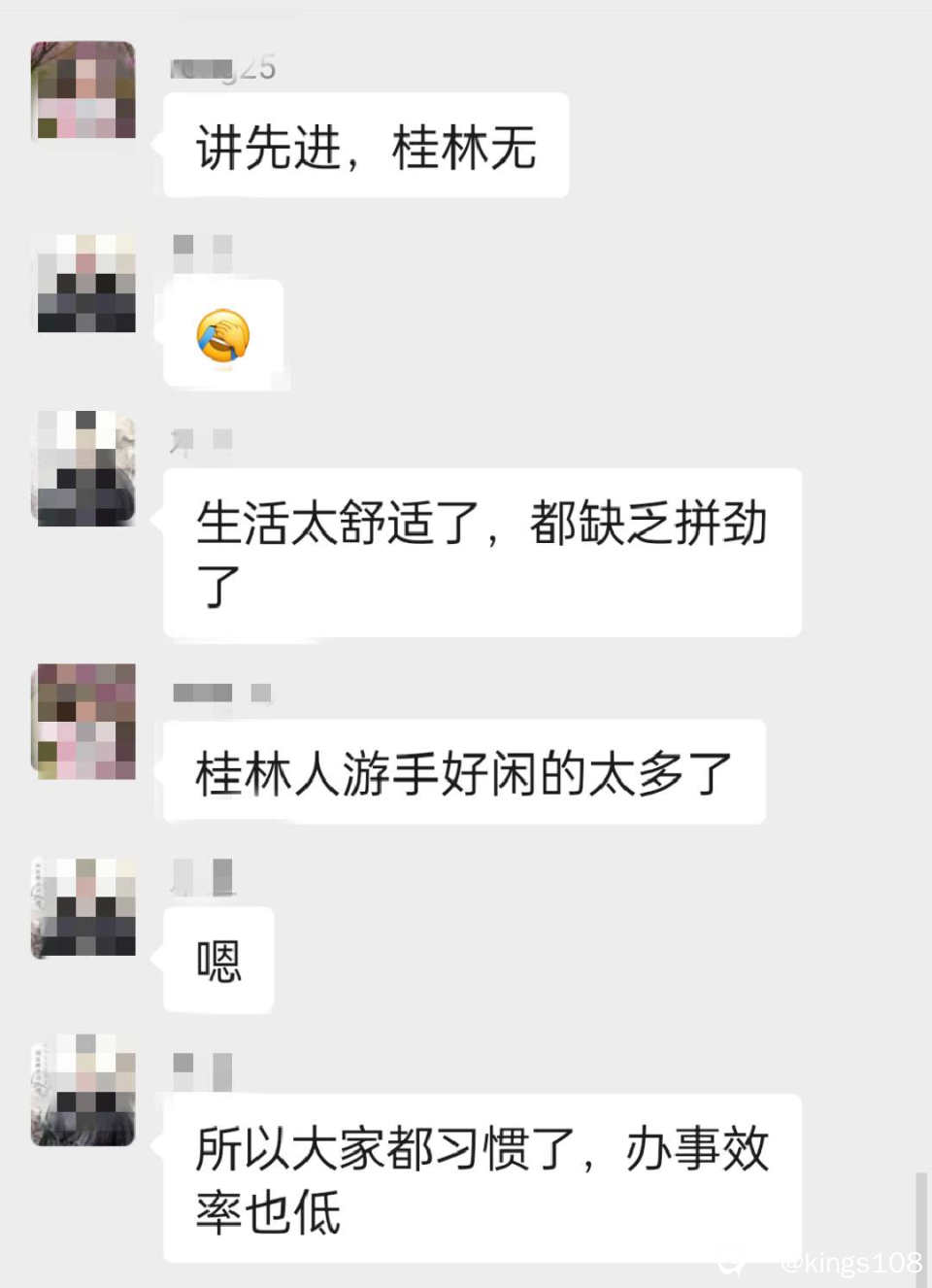The width and height of the screenshot is (932, 1288).
Task: Click sender name above 所以大家都习惯了 bubble
Action: 202,1071
